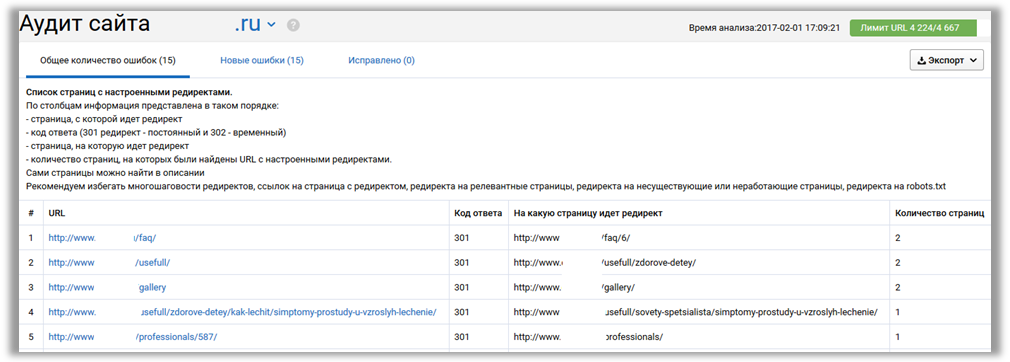The width and height of the screenshot is (1010, 362).
Task: Switch to Новые ошибки (15) tab
Action: click(x=262, y=61)
